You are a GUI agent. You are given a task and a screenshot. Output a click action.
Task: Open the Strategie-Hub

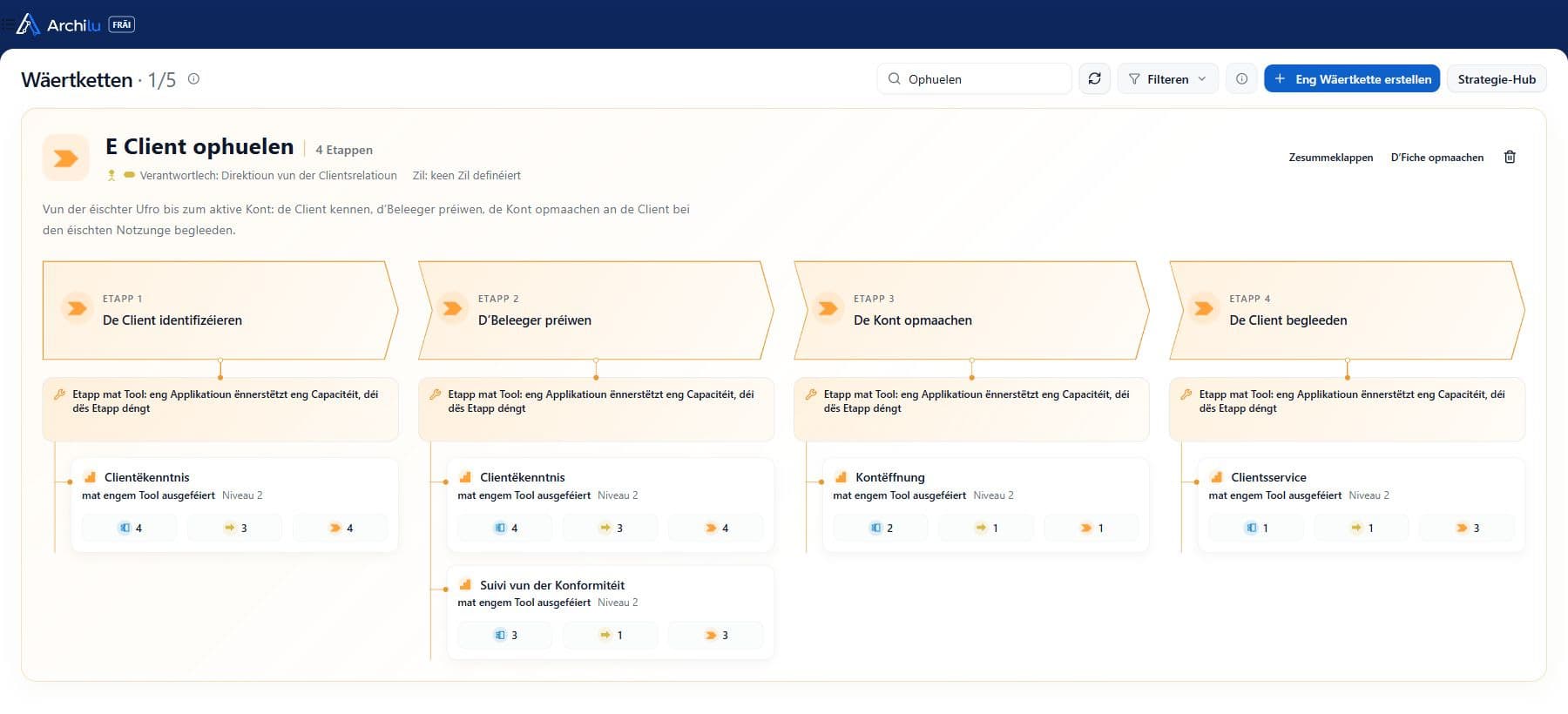tap(1497, 78)
